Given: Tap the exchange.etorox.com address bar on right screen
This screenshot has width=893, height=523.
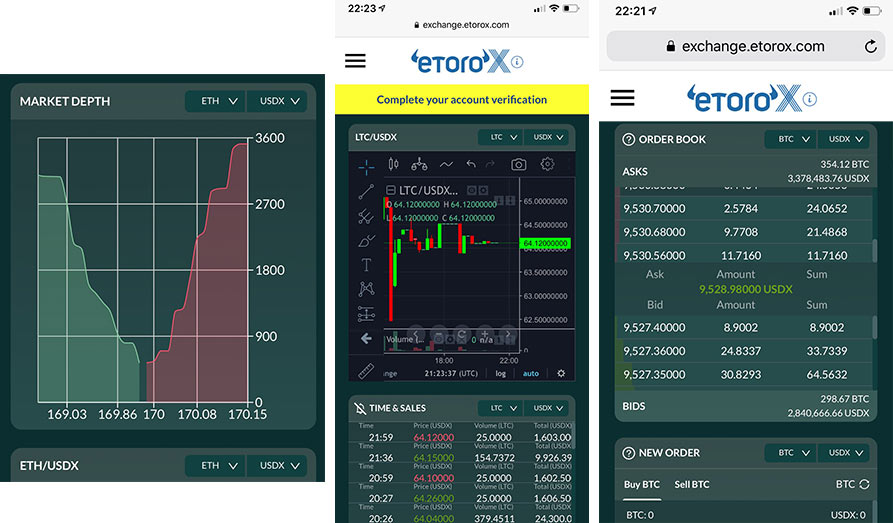Looking at the screenshot, I should pyautogui.click(x=745, y=47).
